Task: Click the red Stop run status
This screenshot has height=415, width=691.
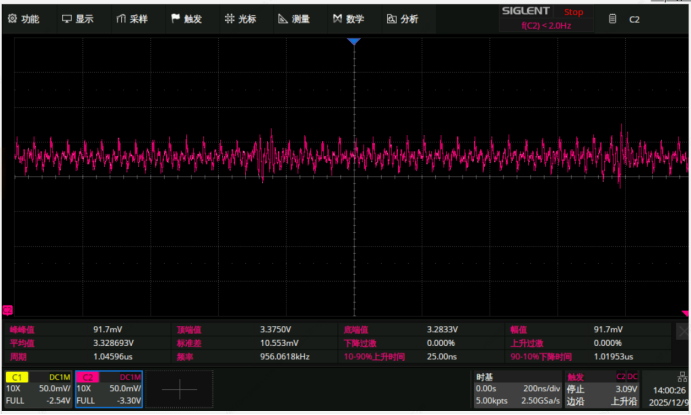Action: (x=573, y=12)
